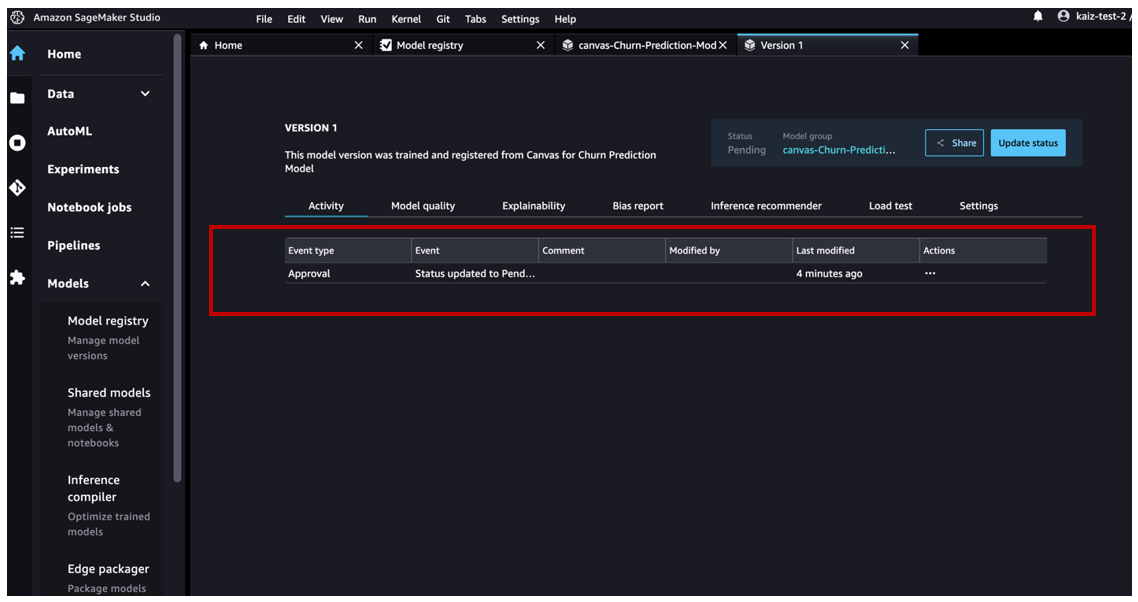Click the Share button
This screenshot has height=602, width=1138.
click(954, 143)
